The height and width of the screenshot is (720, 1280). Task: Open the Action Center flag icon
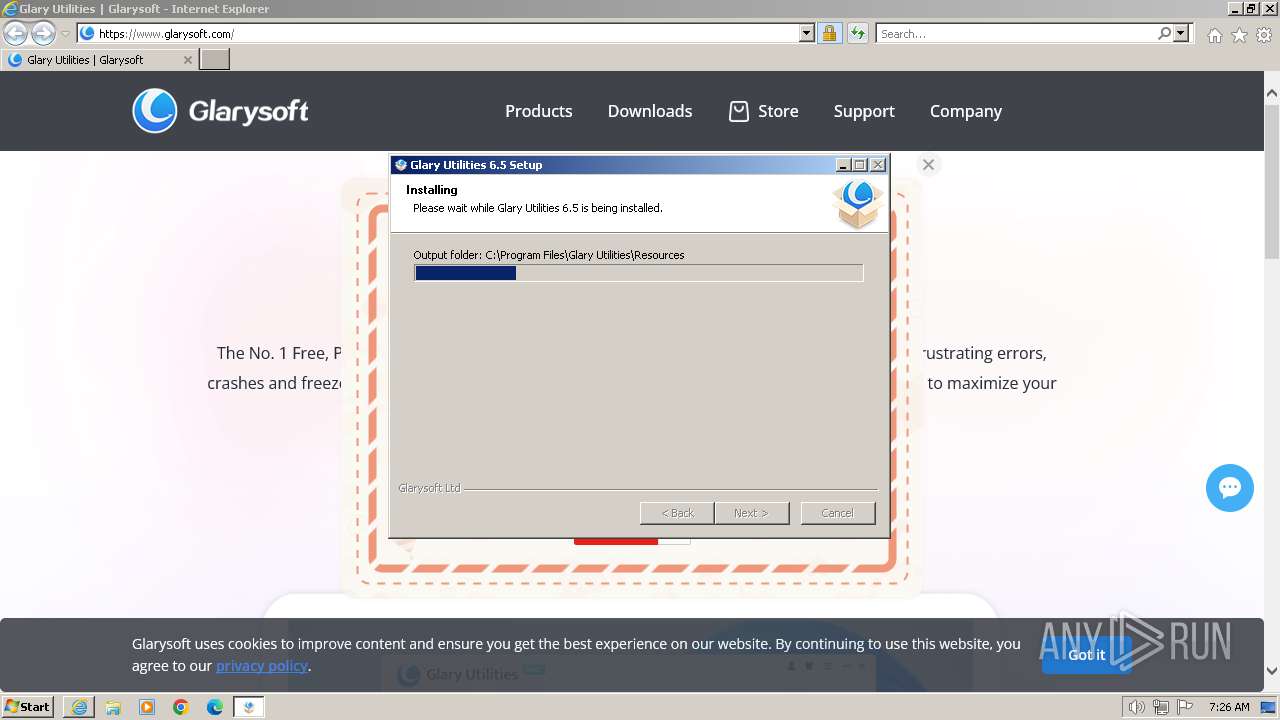click(x=1184, y=707)
